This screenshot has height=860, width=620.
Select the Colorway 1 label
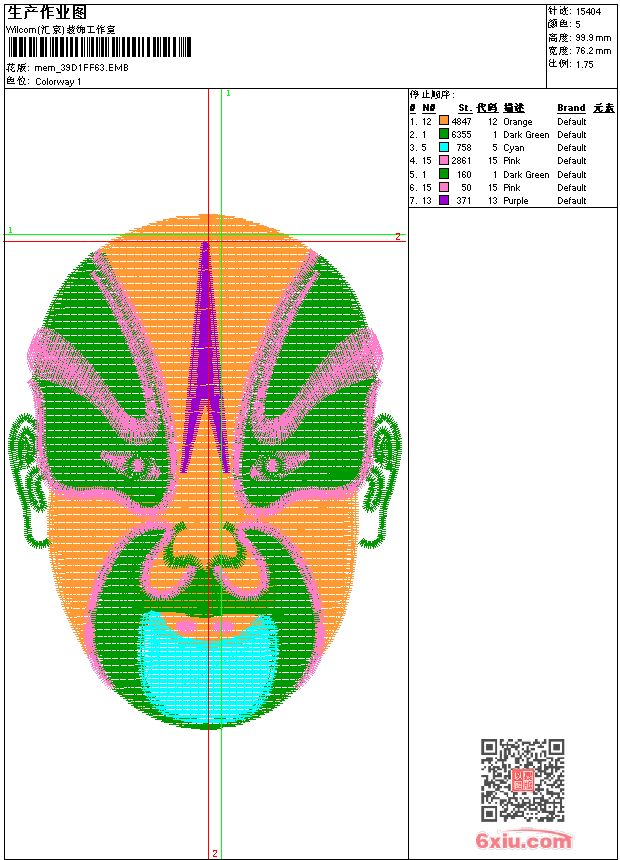(58, 82)
